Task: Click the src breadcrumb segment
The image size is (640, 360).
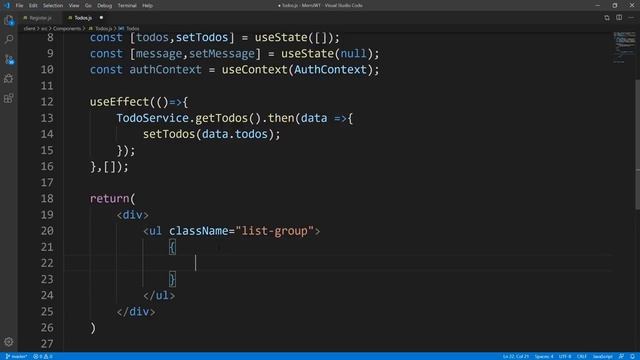Action: click(44, 29)
